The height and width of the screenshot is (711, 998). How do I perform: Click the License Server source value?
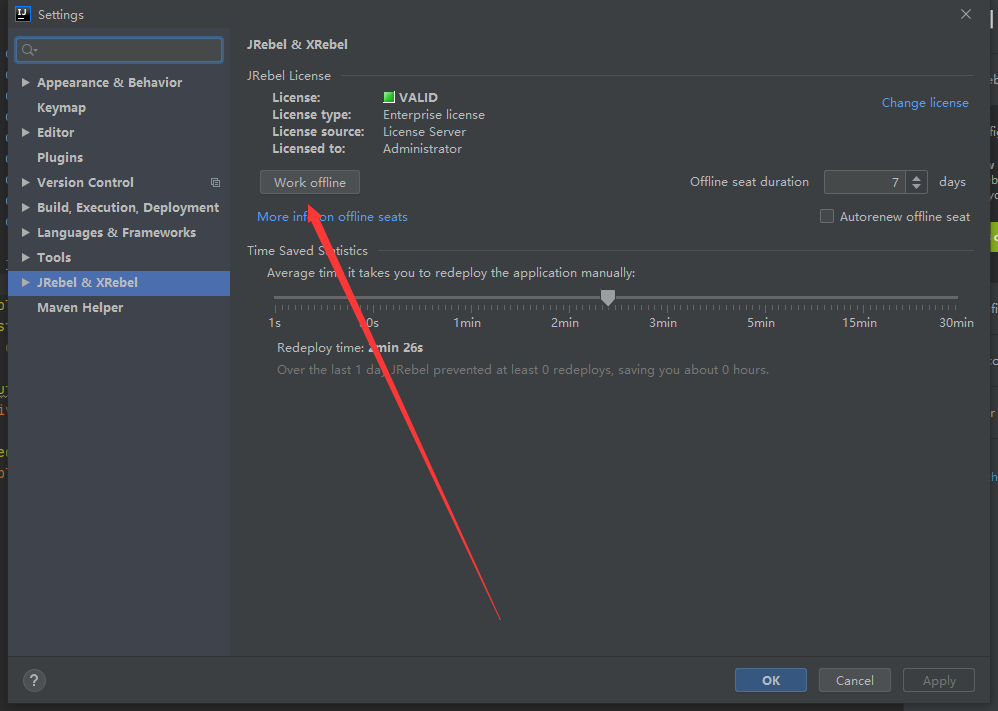point(424,132)
